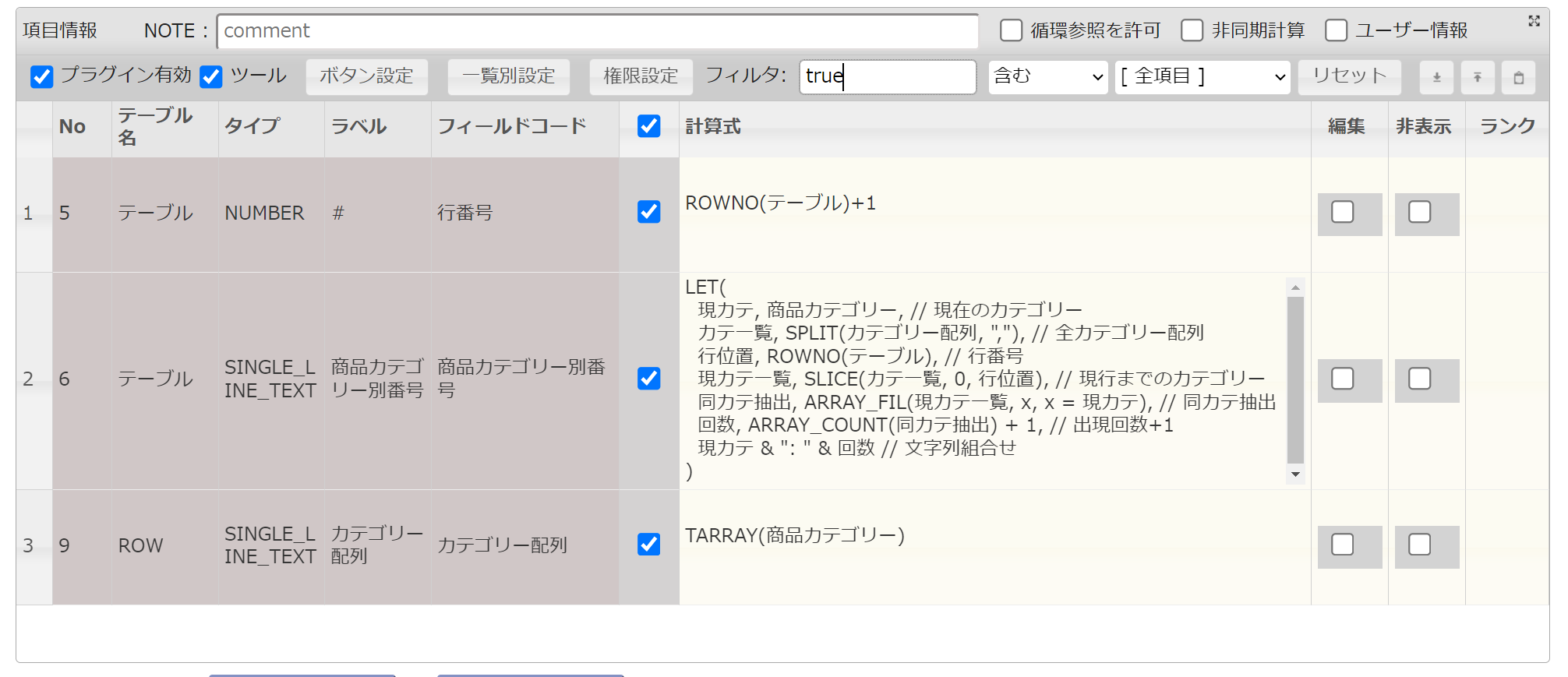Screen dimensions: 1568x677
Task: Uncheck the ツール checkbox
Action: click(x=210, y=76)
